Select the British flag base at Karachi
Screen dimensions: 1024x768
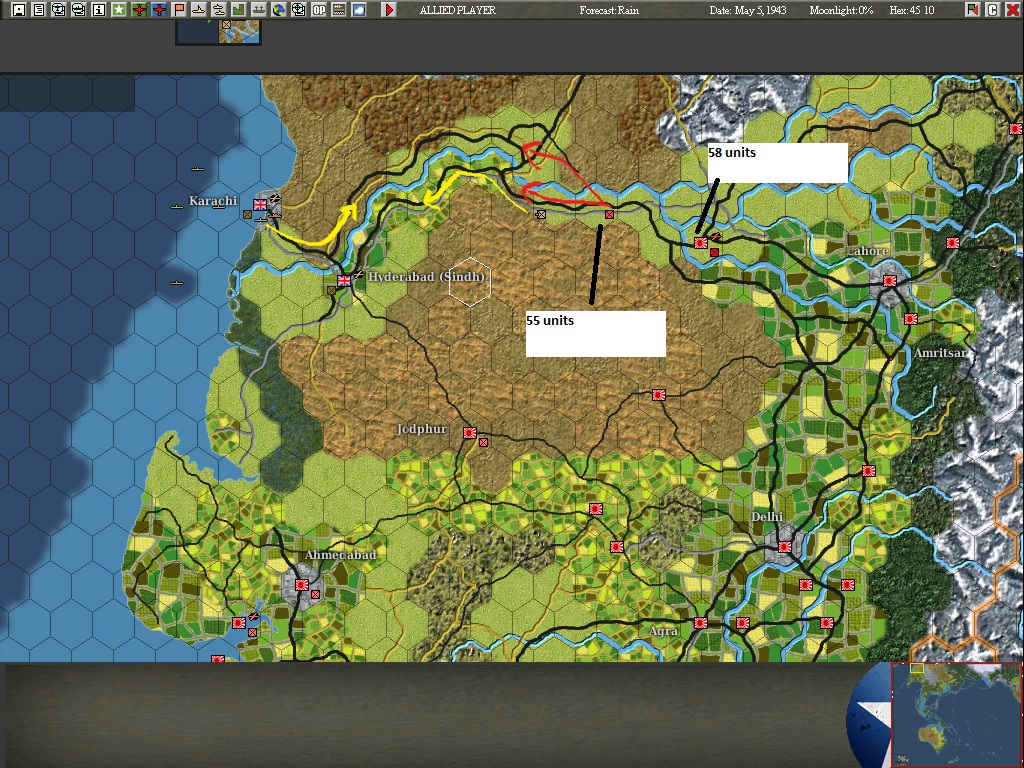(x=260, y=204)
